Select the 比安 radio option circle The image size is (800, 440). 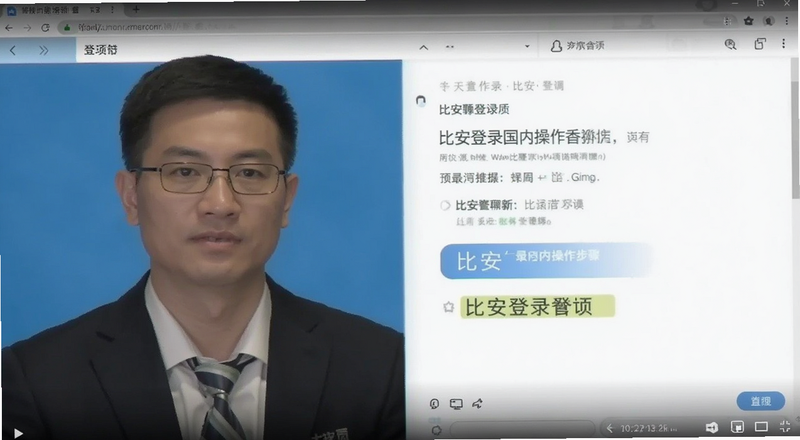click(x=445, y=205)
